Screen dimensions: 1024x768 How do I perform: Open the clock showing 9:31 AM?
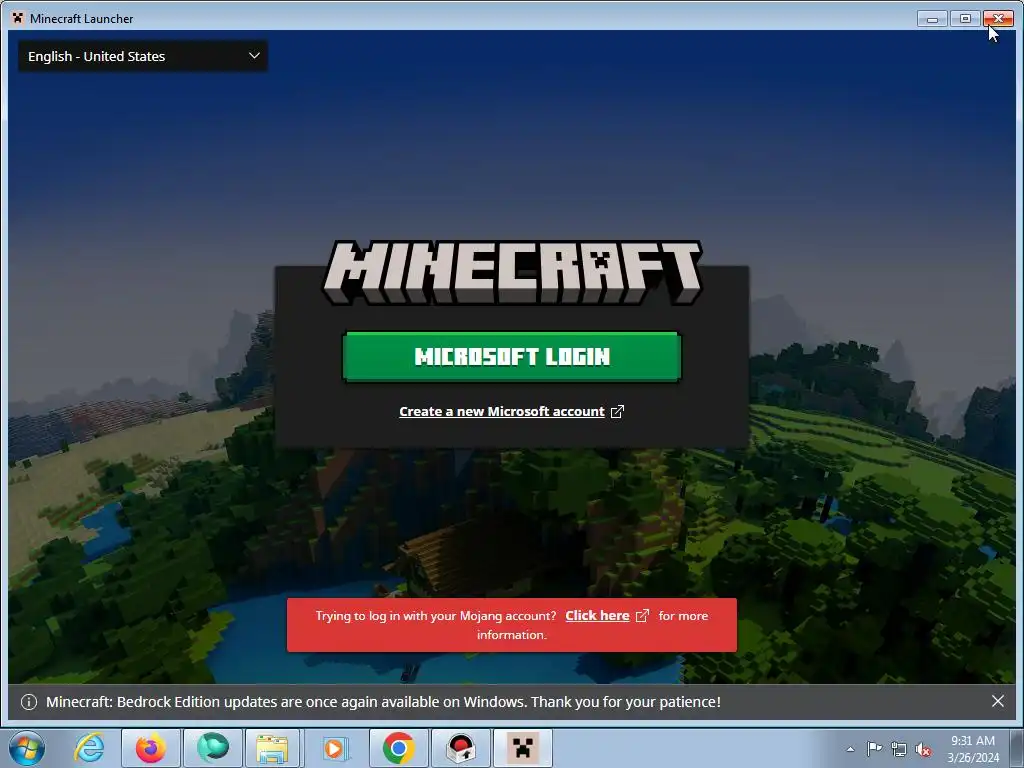point(973,748)
